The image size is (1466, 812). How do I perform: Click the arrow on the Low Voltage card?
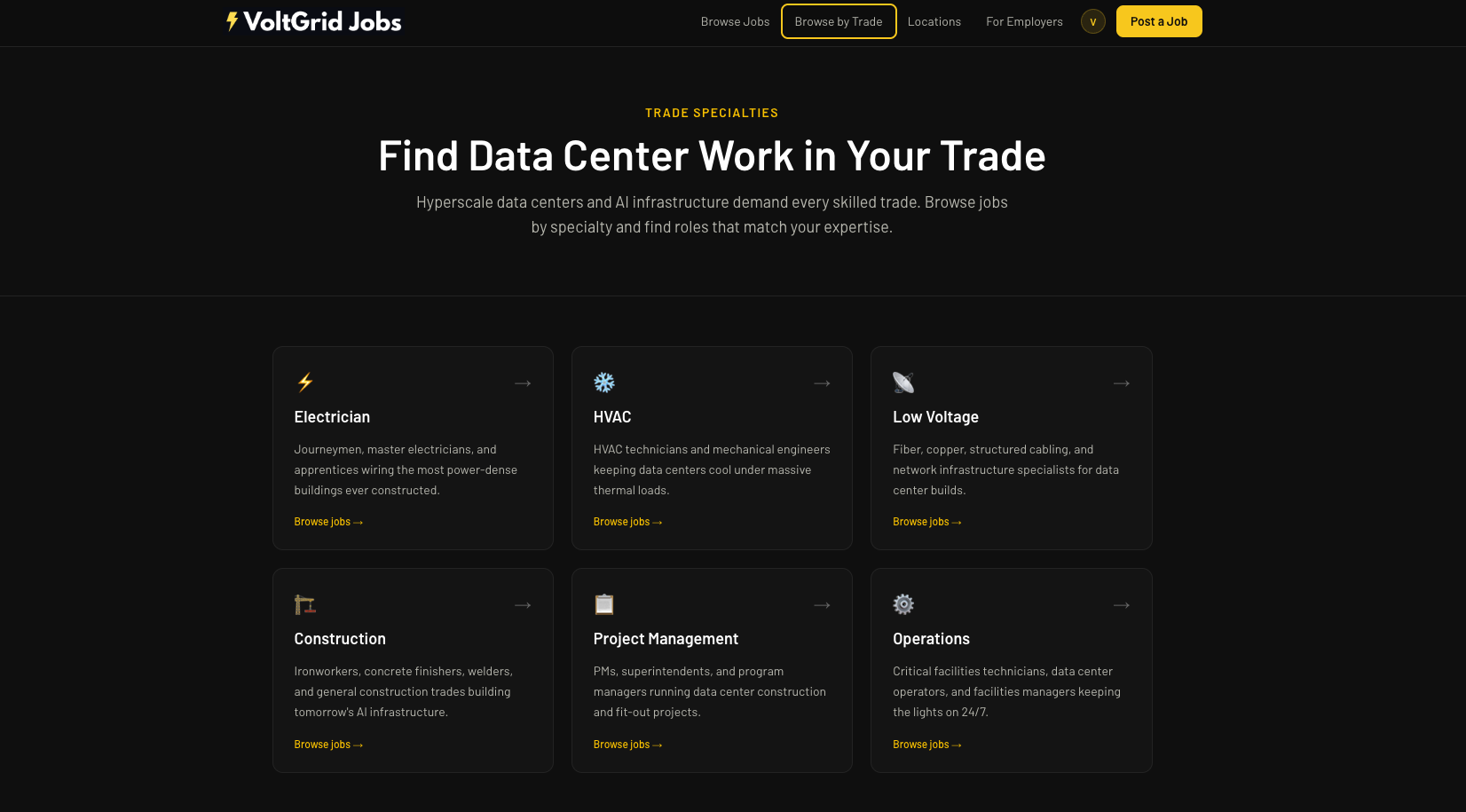1121,382
